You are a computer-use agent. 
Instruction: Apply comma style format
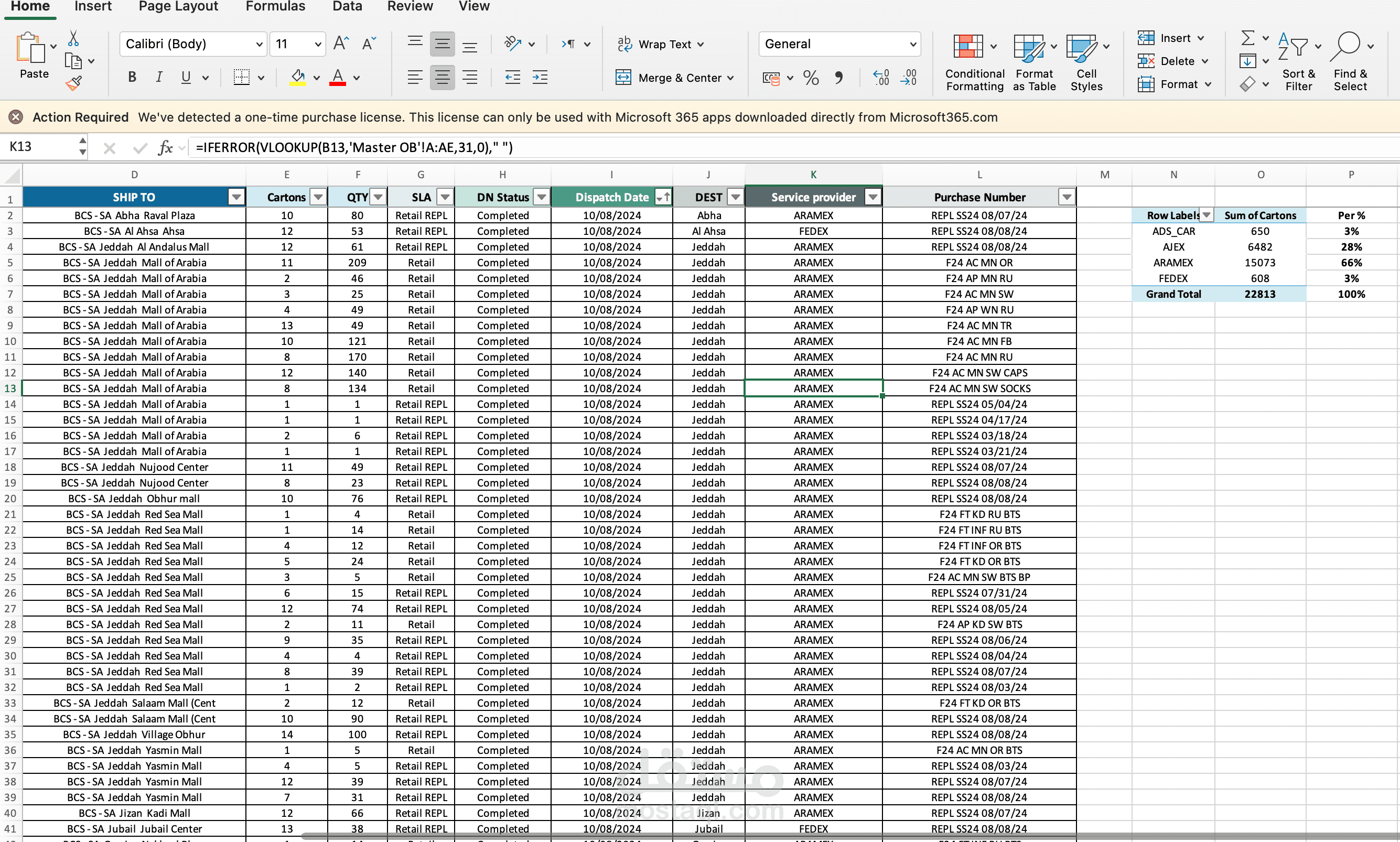(x=838, y=78)
